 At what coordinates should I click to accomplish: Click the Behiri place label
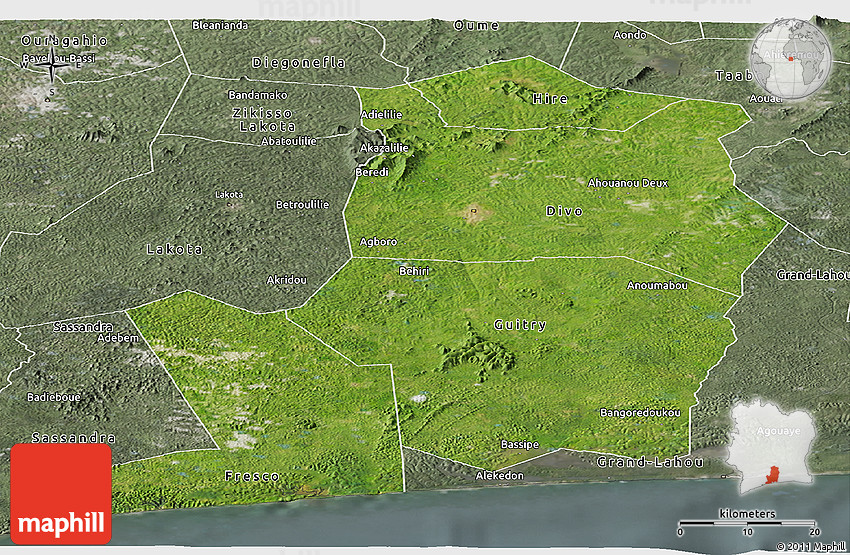[414, 271]
